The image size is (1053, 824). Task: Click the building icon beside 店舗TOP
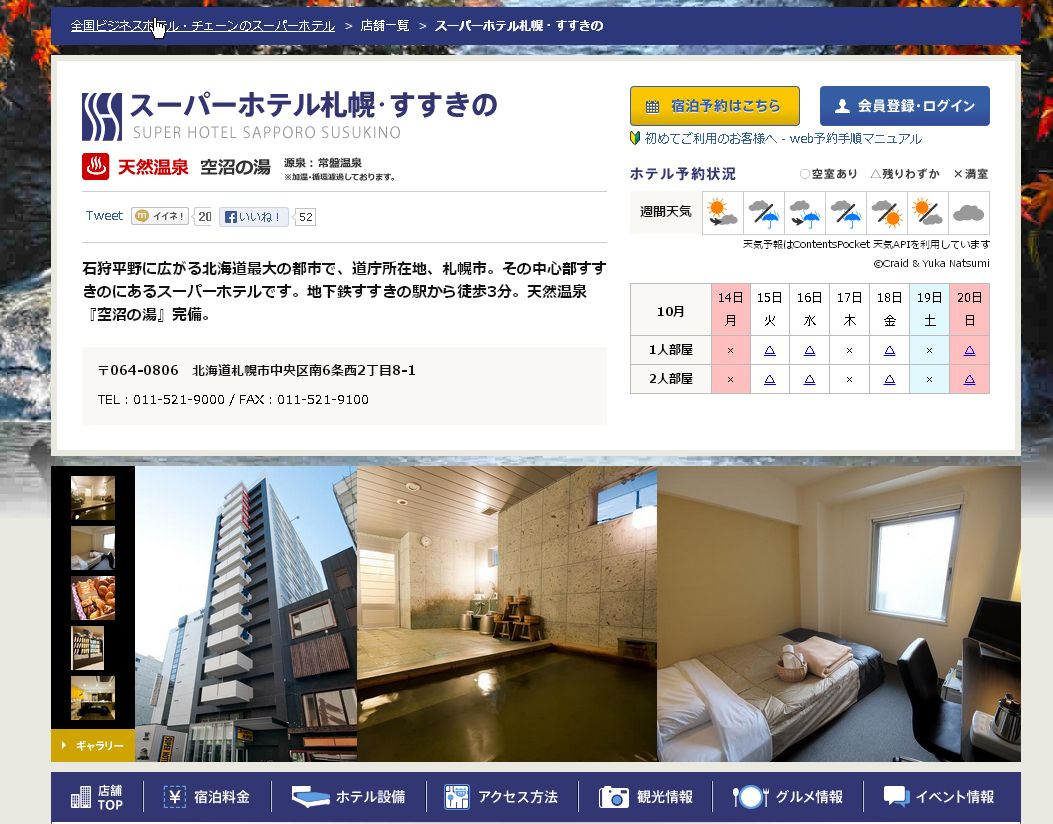(x=81, y=797)
